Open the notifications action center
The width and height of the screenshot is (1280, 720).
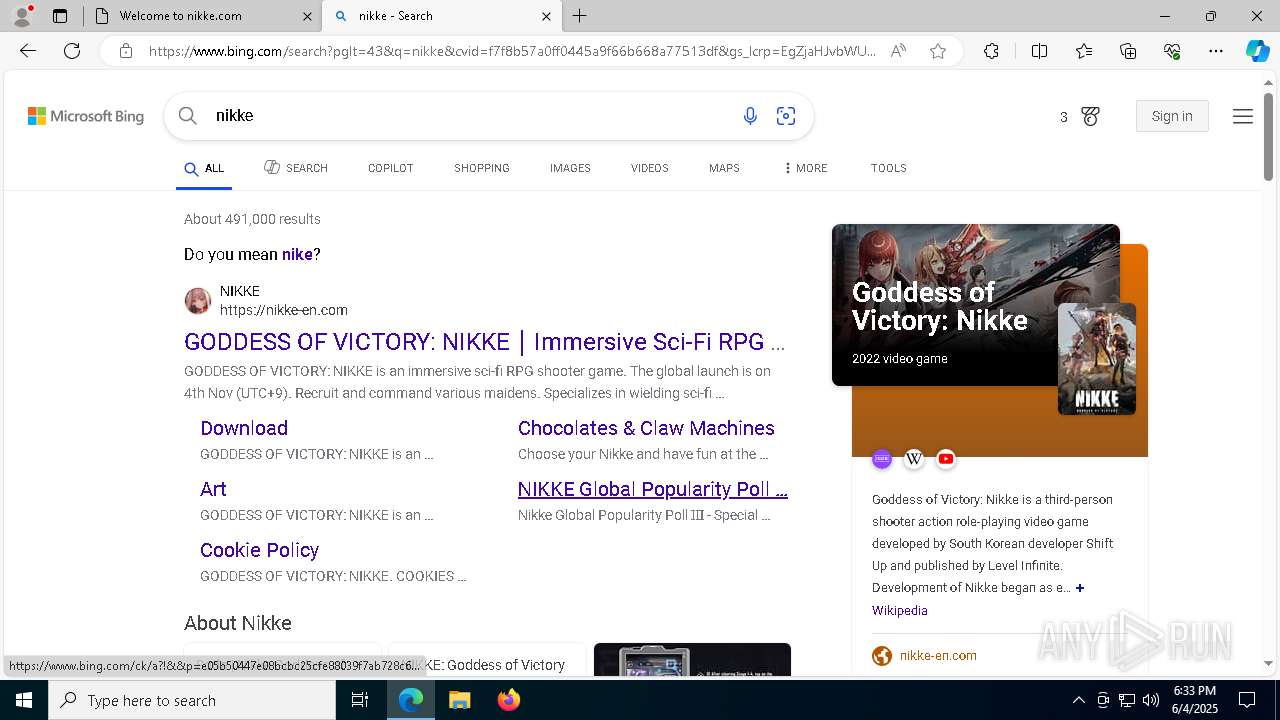coord(1247,700)
